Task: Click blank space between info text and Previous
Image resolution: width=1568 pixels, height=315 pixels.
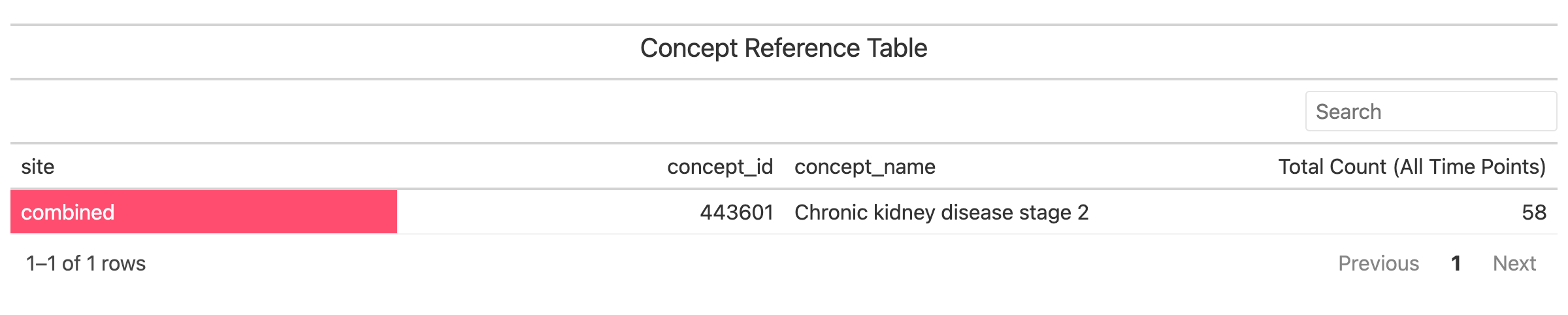Action: (738, 263)
